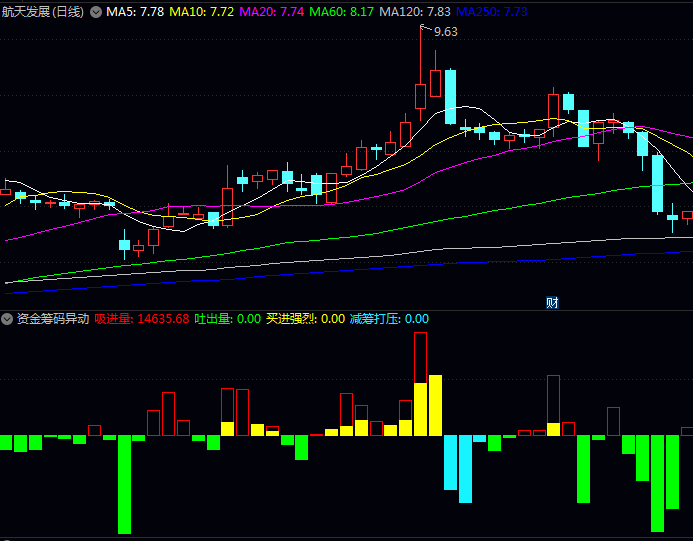This screenshot has width=693, height=541.
Task: Click the 9.63 high price annotation
Action: (445, 32)
